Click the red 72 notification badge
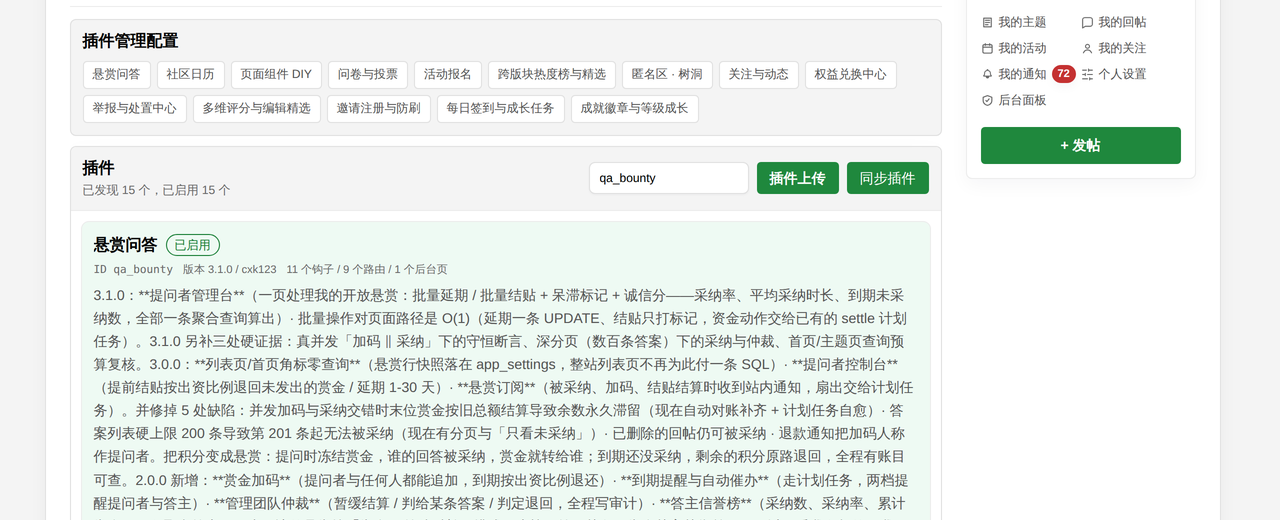 coord(1063,74)
